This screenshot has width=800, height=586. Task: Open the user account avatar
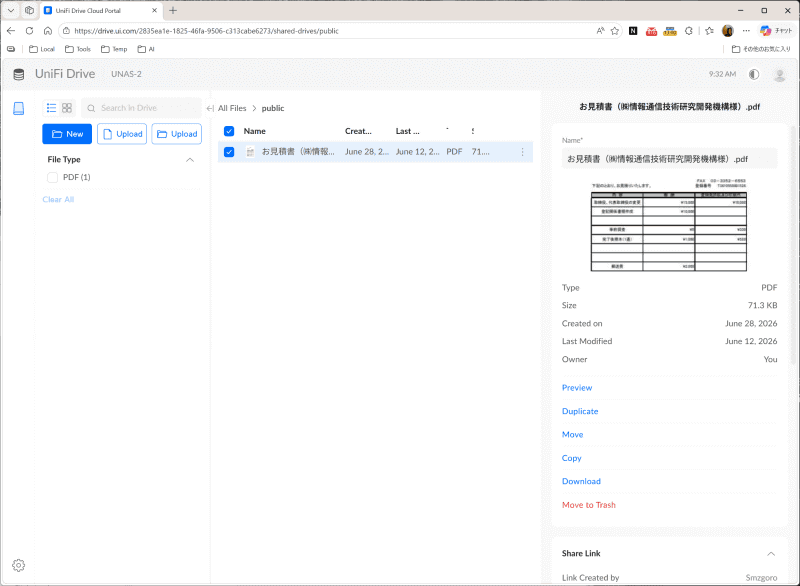[779, 75]
